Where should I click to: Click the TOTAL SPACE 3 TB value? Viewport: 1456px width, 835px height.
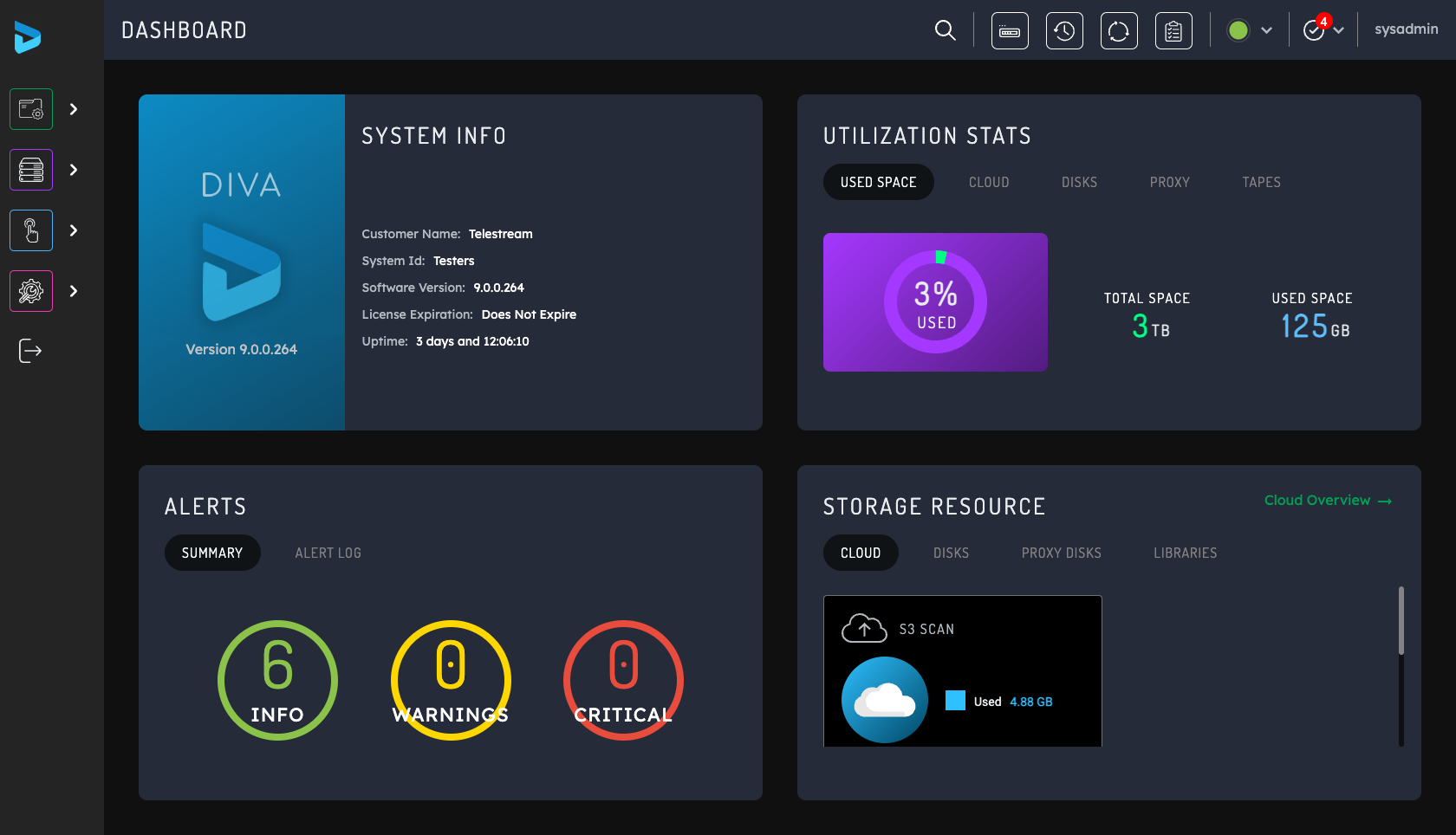pos(1151,327)
